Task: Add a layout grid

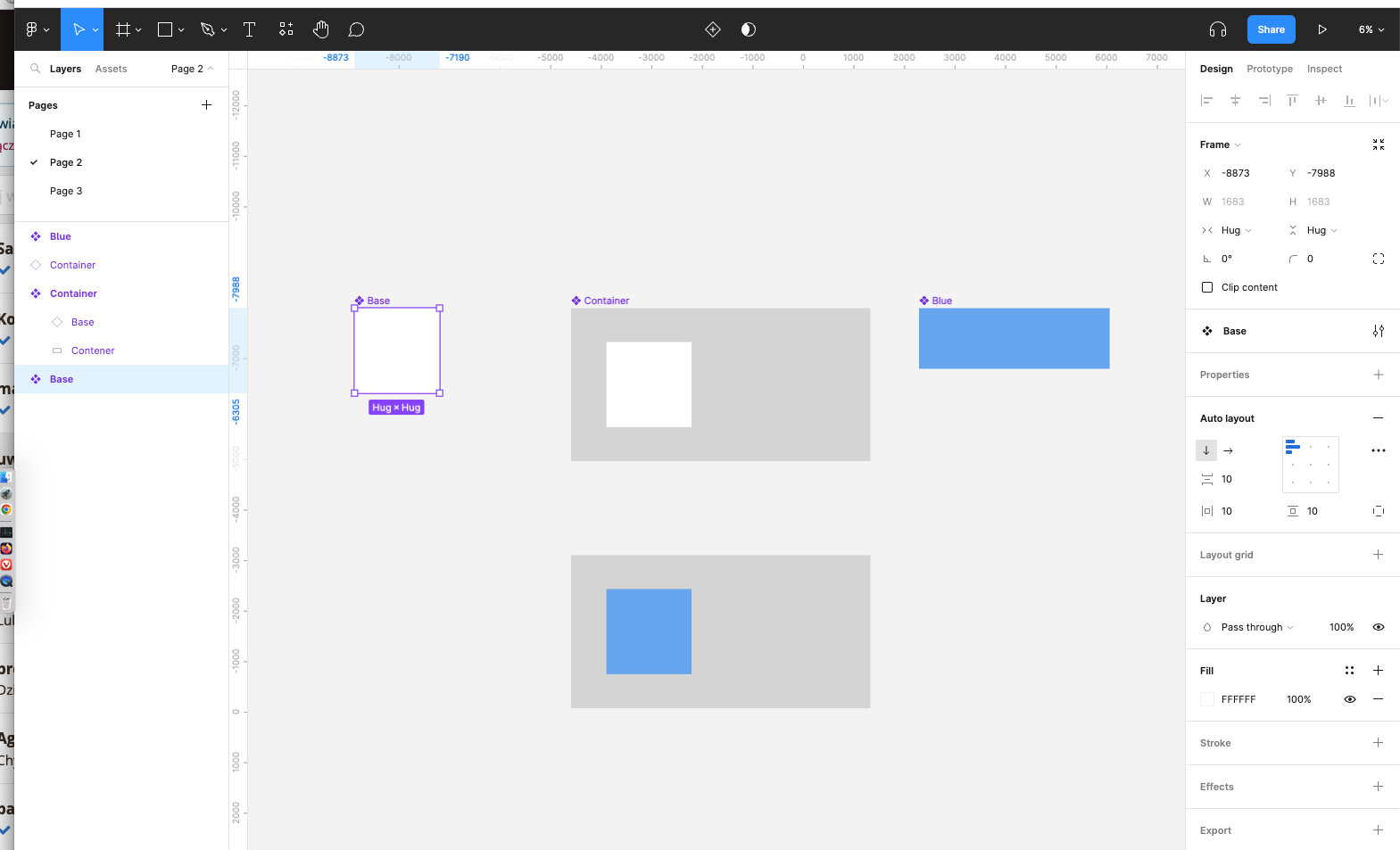Action: pyautogui.click(x=1379, y=555)
